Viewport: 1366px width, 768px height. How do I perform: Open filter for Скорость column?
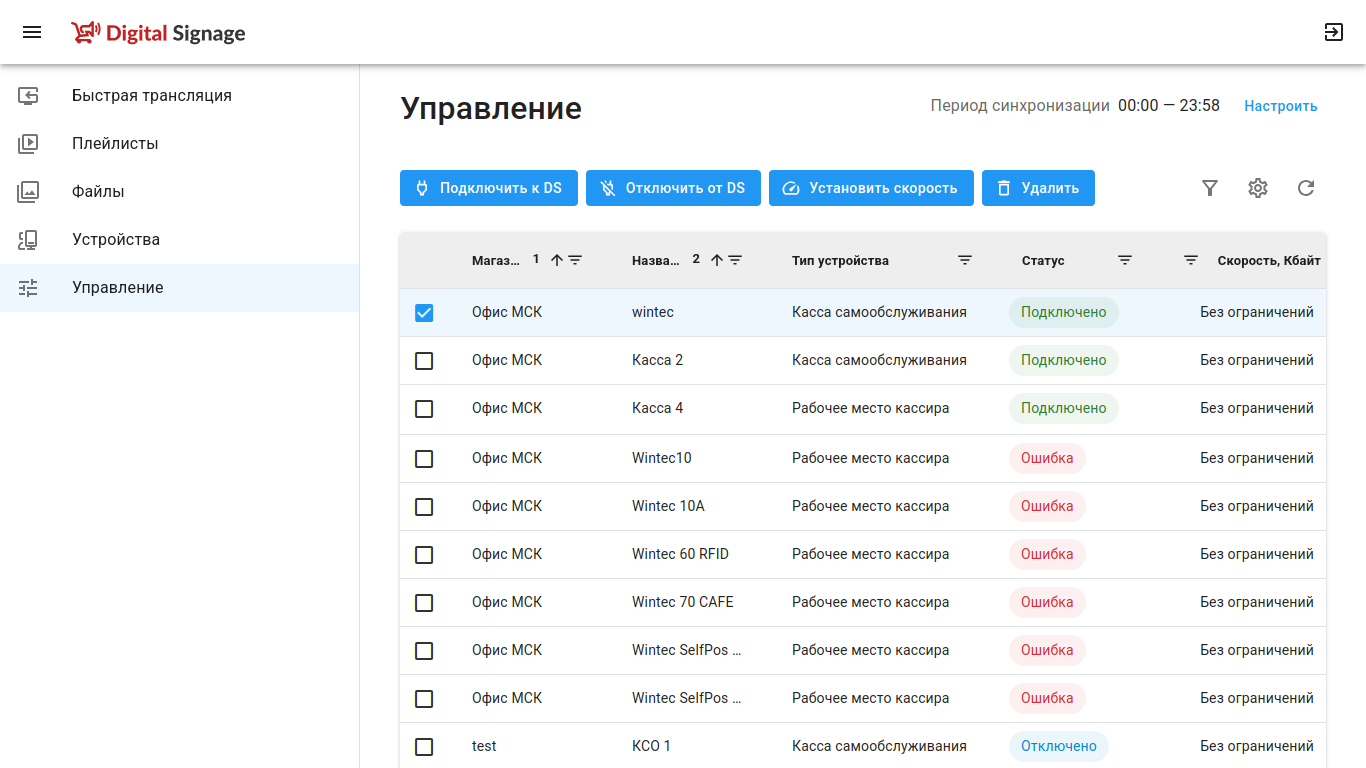coord(1191,260)
